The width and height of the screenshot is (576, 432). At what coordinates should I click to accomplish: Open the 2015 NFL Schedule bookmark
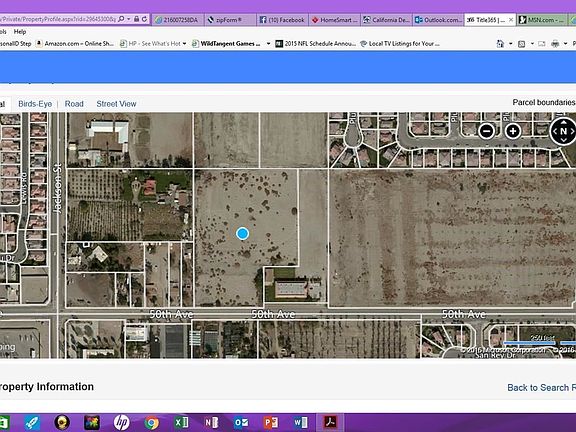click(x=316, y=43)
